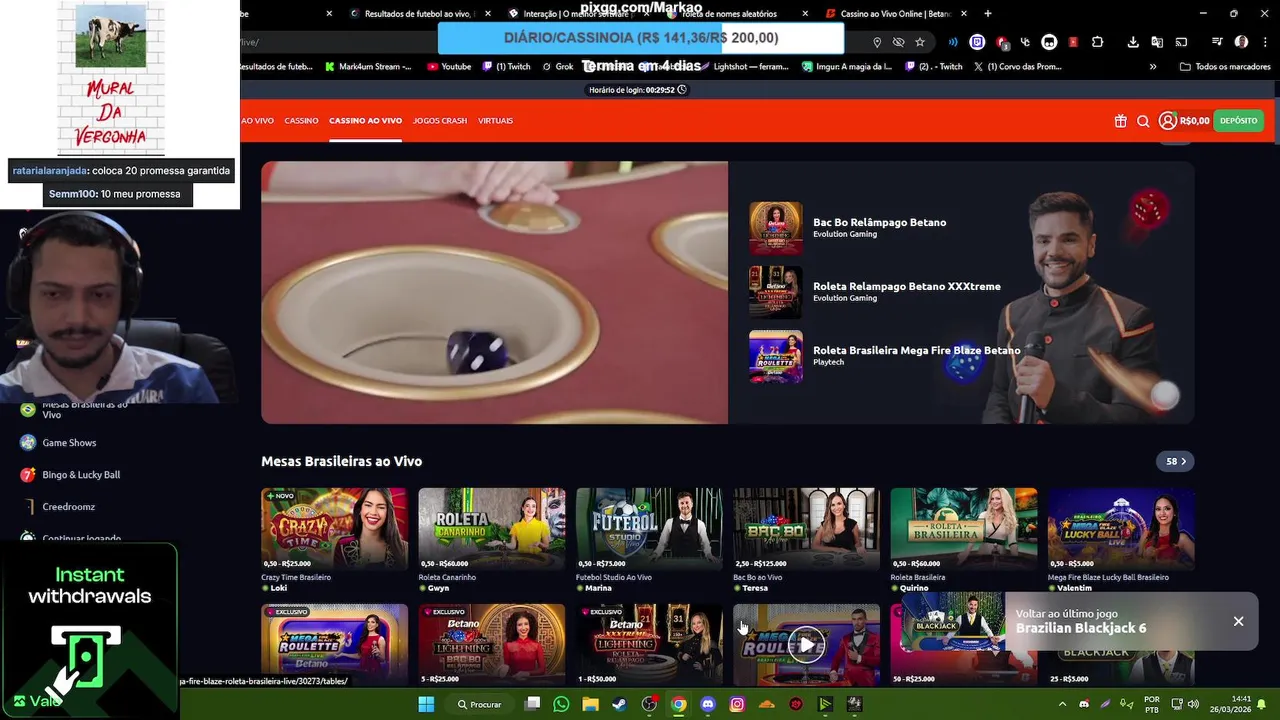Go to the JOGOS CRASH tab
The image size is (1280, 720).
pyautogui.click(x=440, y=121)
